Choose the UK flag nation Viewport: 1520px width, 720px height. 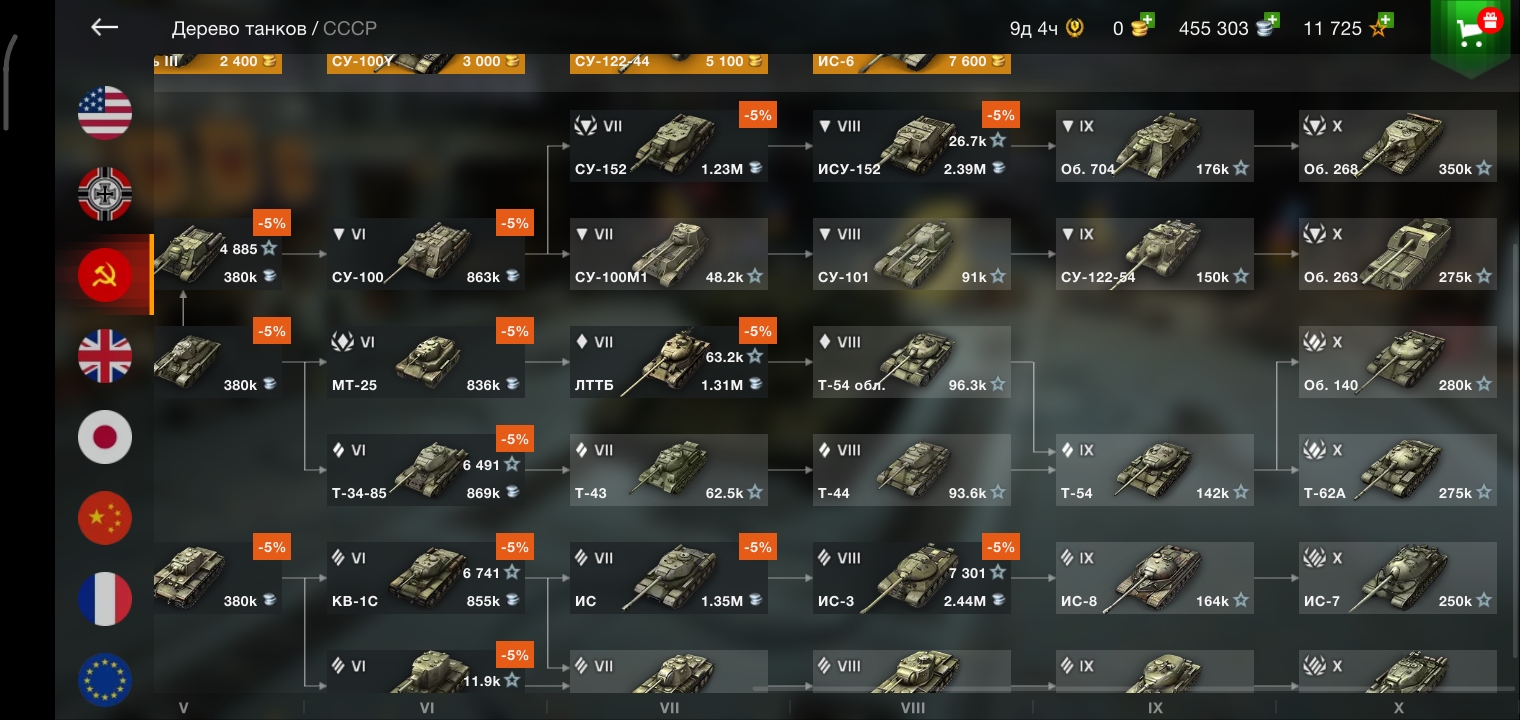click(x=105, y=355)
